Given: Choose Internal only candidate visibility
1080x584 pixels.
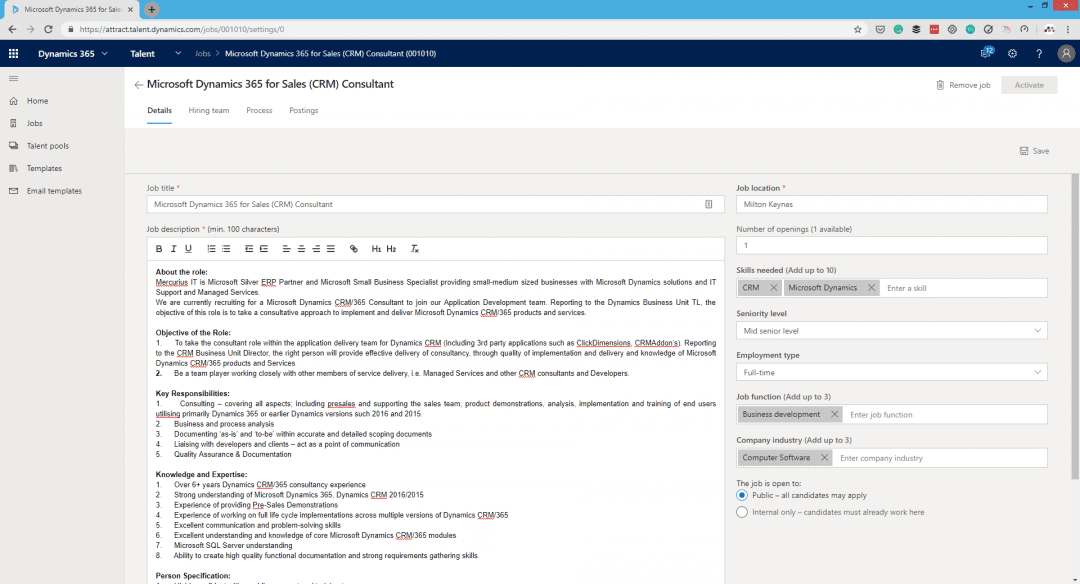Looking at the screenshot, I should (x=741, y=511).
